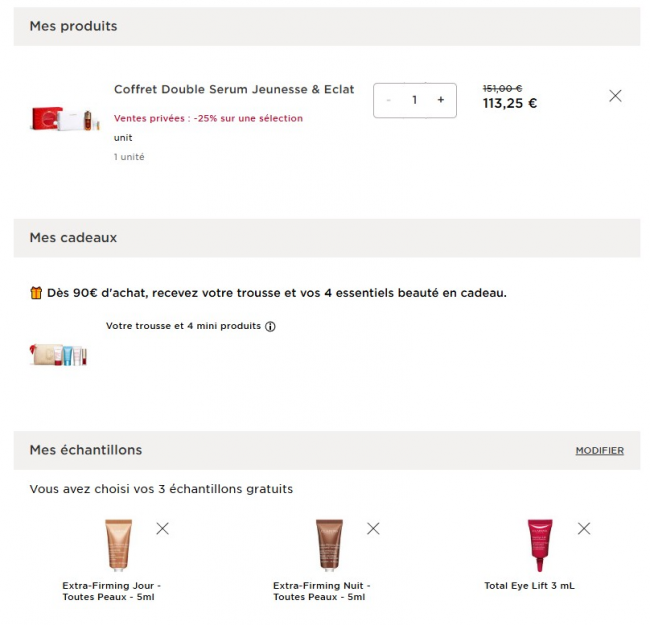Increase product quantity with plus button
The width and height of the screenshot is (650, 625).
[441, 100]
